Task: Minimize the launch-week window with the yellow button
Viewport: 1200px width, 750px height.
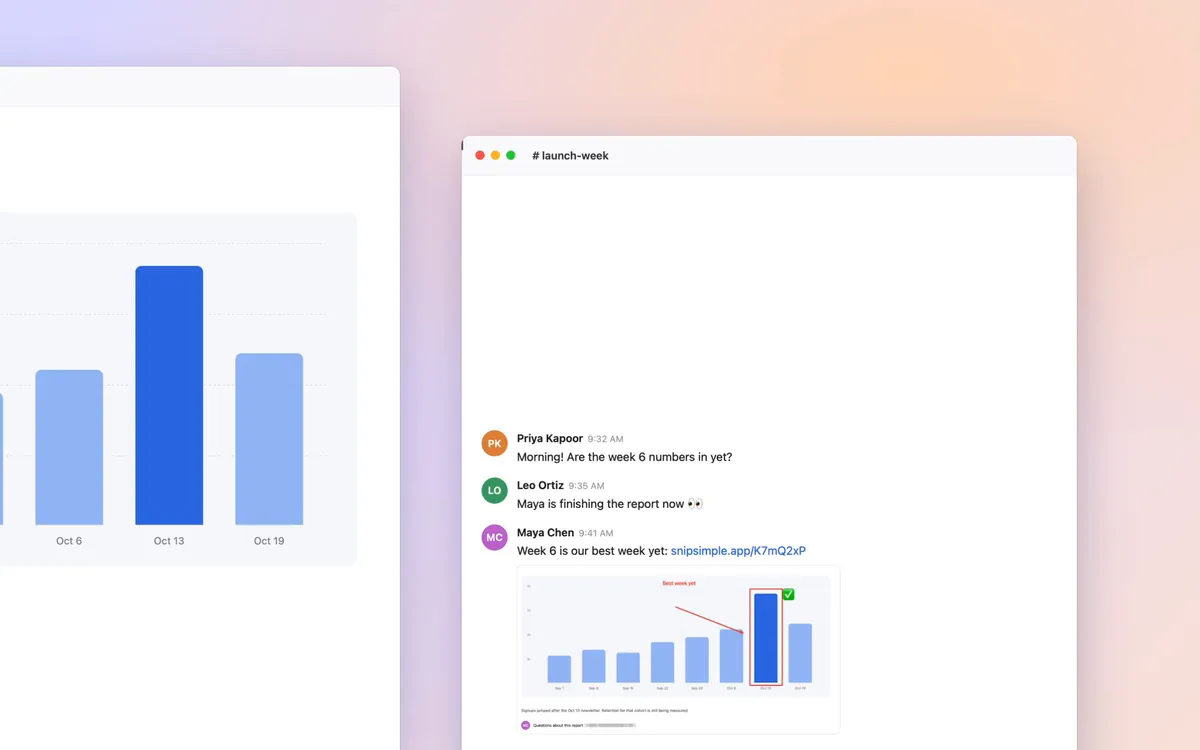Action: point(495,156)
